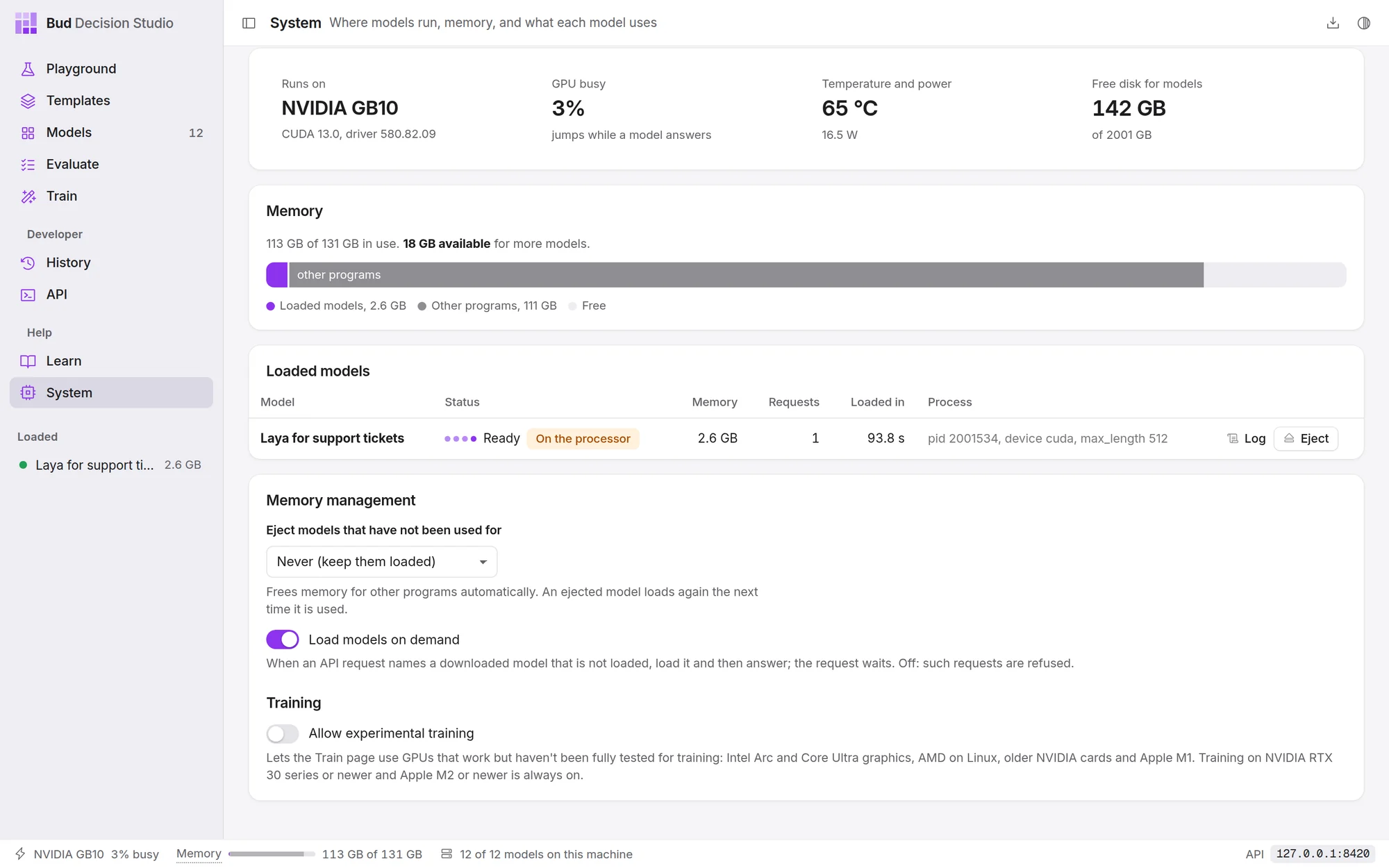The image size is (1389, 868).
Task: Click the Train magic wand icon
Action: (x=28, y=197)
